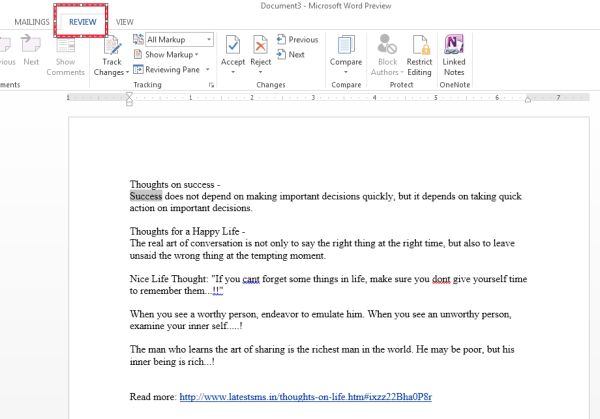600x419 pixels.
Task: Click the text 'inner being is rich'
Action: [167, 362]
